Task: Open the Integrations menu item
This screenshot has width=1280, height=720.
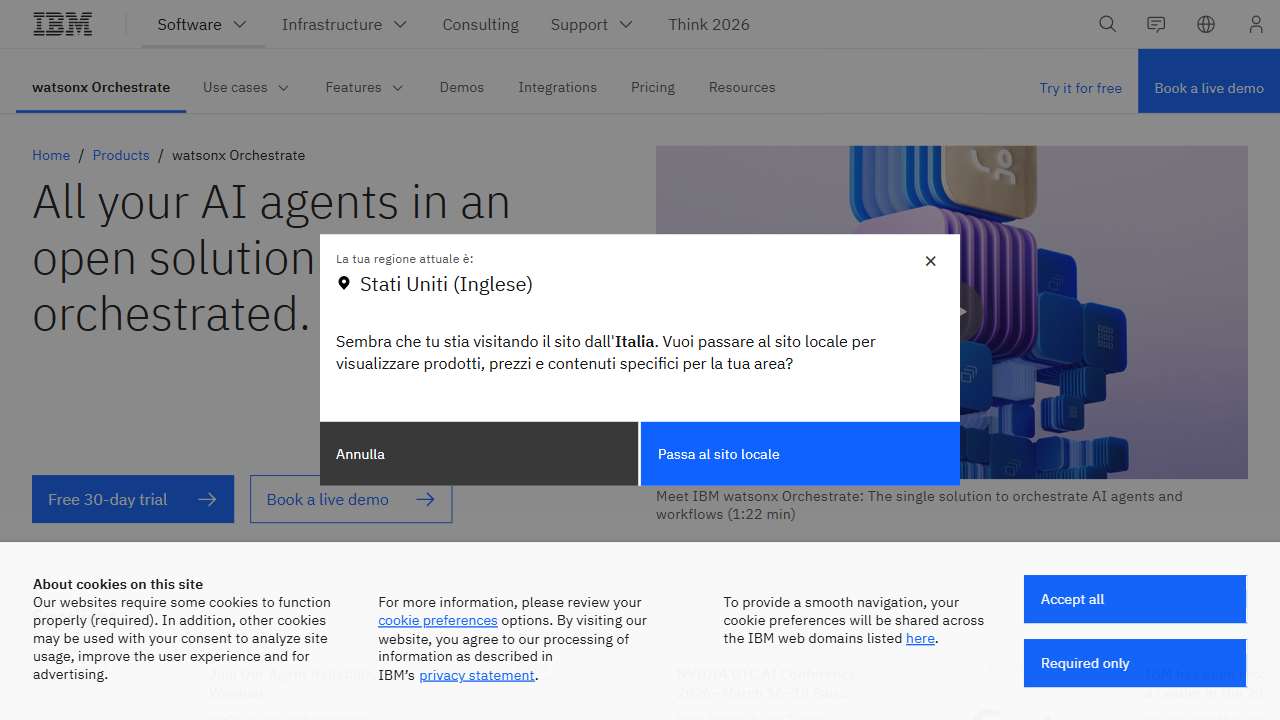Action: click(557, 88)
